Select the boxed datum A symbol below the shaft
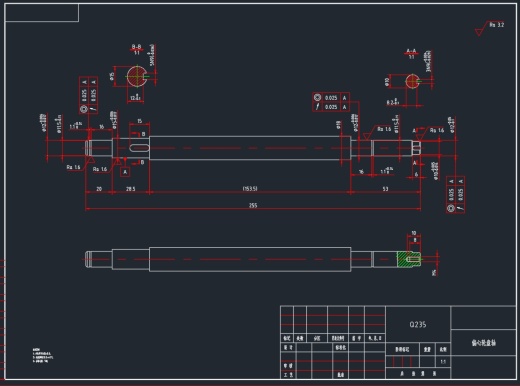 coord(125,172)
